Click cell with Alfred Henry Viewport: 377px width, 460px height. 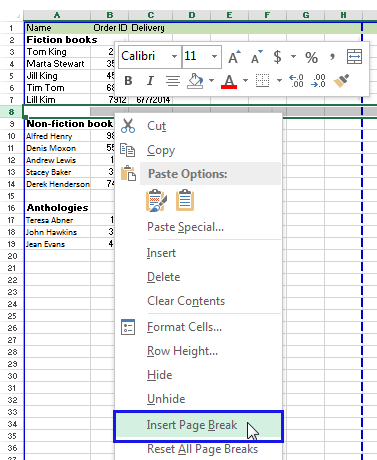[57, 136]
